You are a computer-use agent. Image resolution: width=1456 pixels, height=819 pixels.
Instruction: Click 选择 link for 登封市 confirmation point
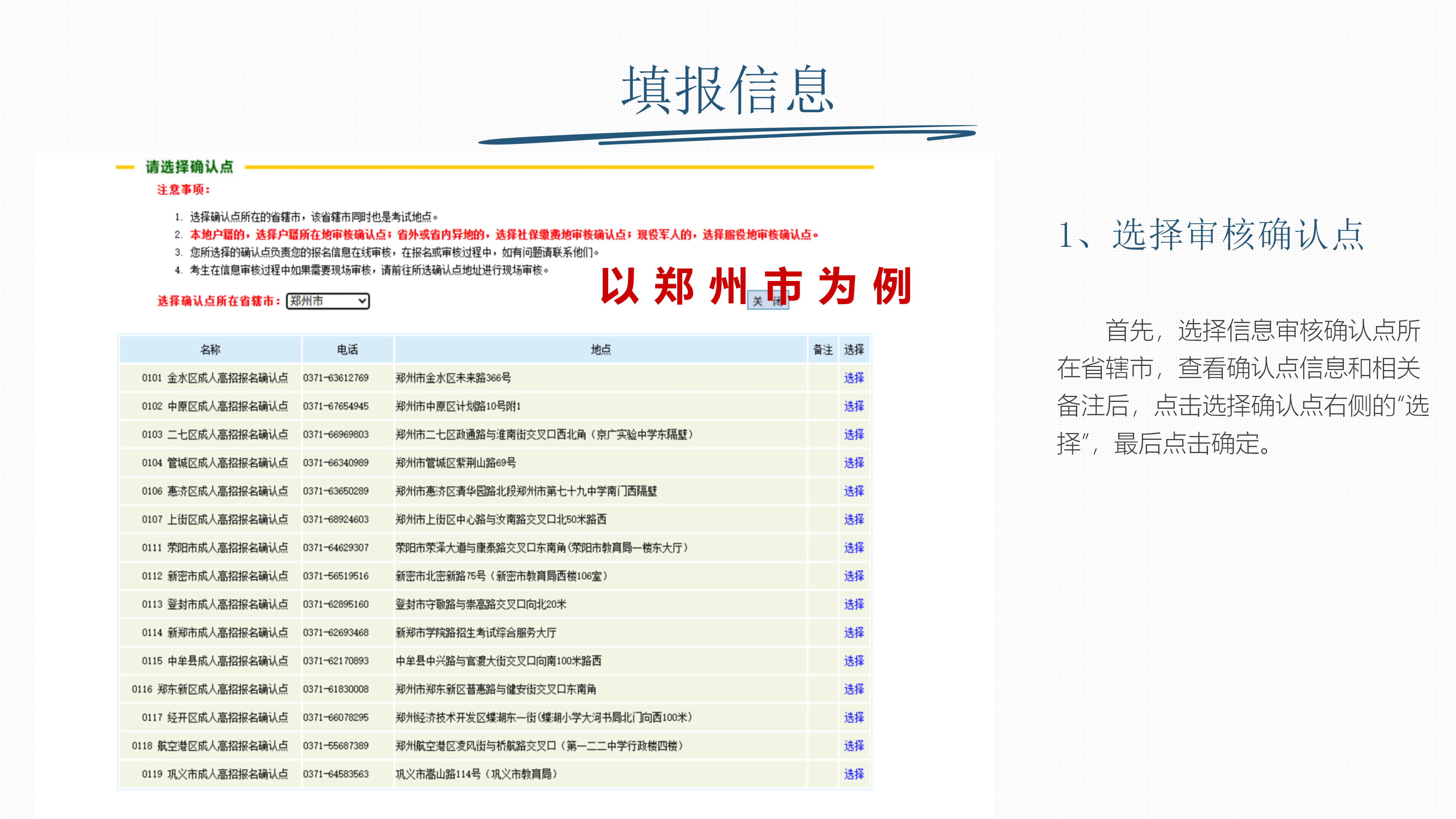[854, 604]
